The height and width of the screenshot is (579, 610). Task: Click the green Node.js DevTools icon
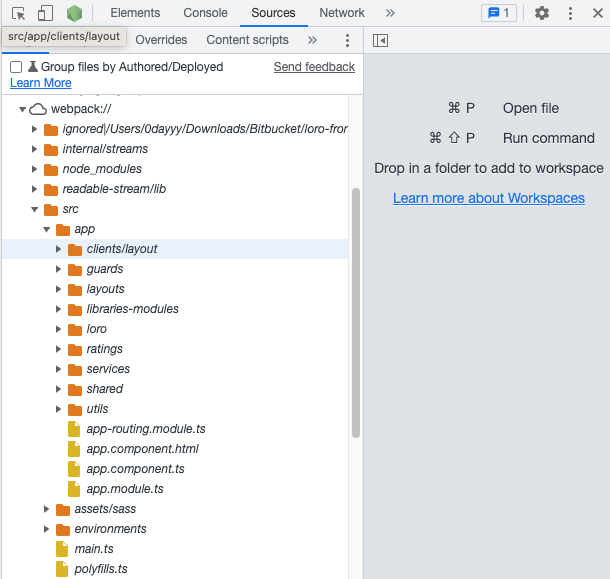(74, 13)
